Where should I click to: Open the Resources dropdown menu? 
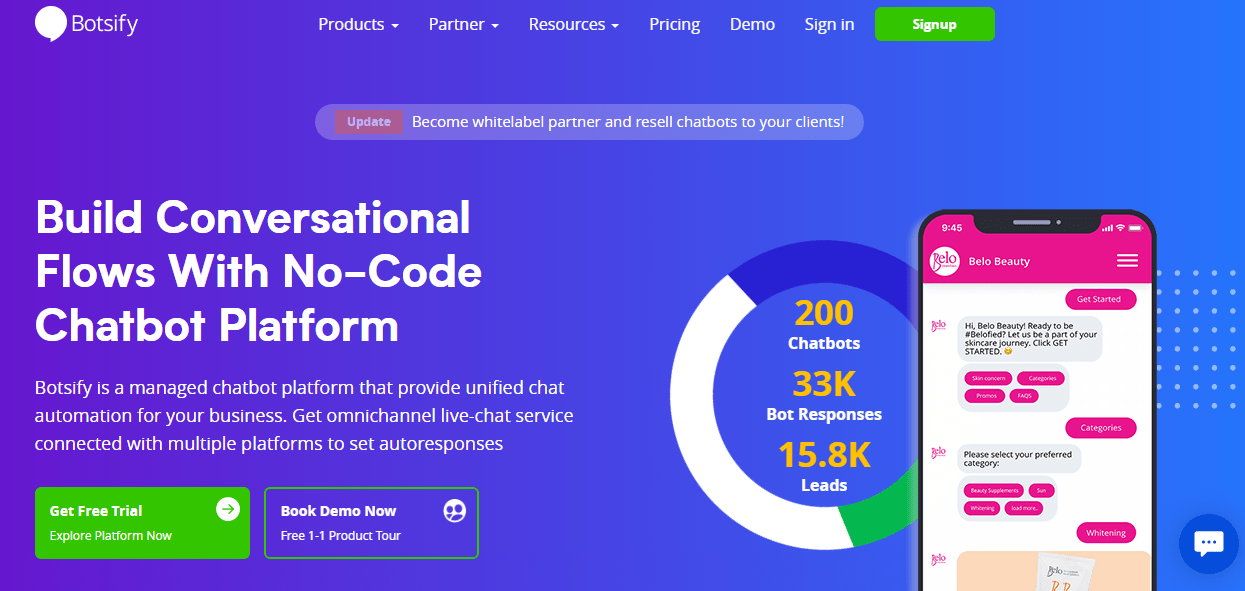click(573, 24)
